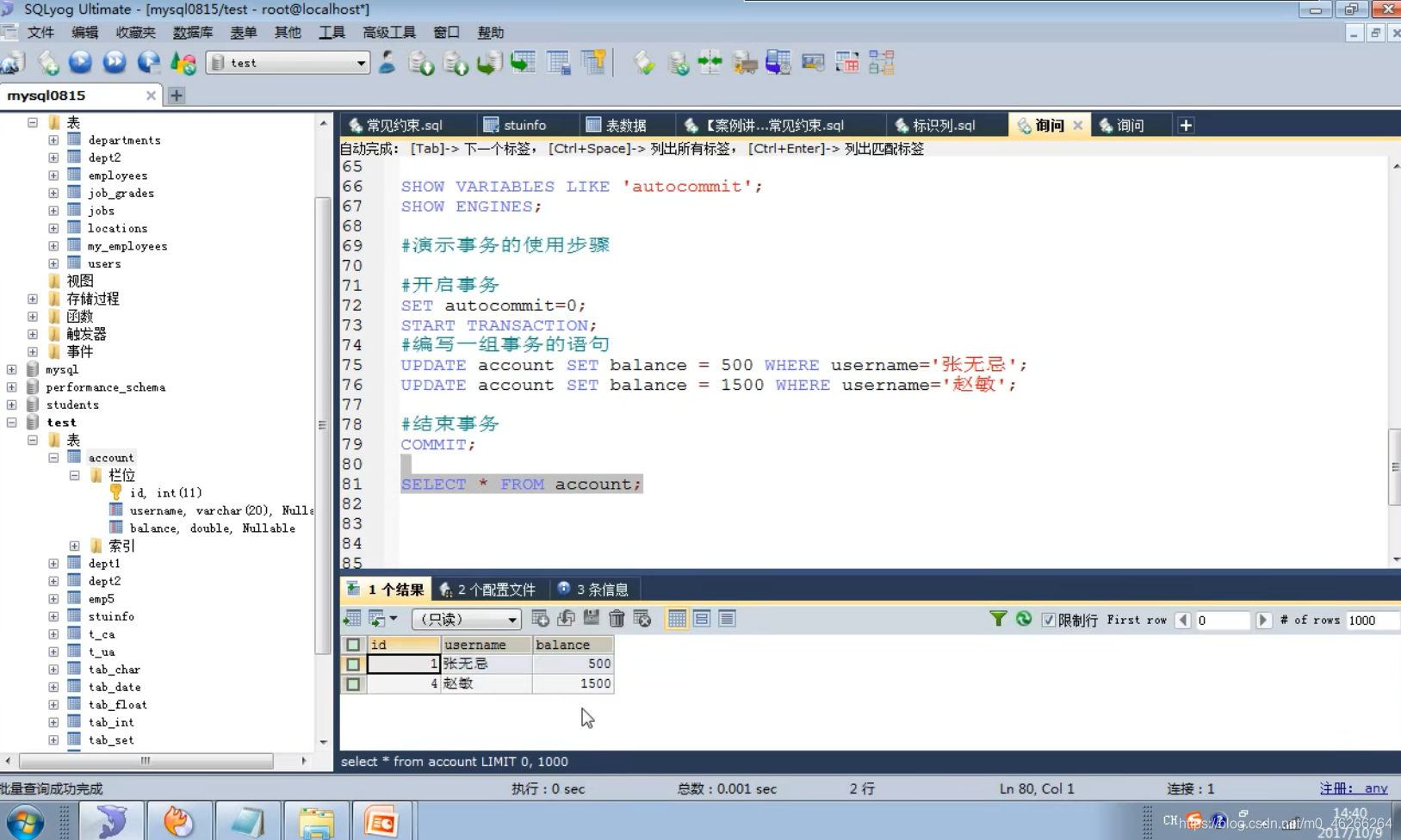
Task: Click the new query editor icon
Action: pyautogui.click(x=48, y=63)
